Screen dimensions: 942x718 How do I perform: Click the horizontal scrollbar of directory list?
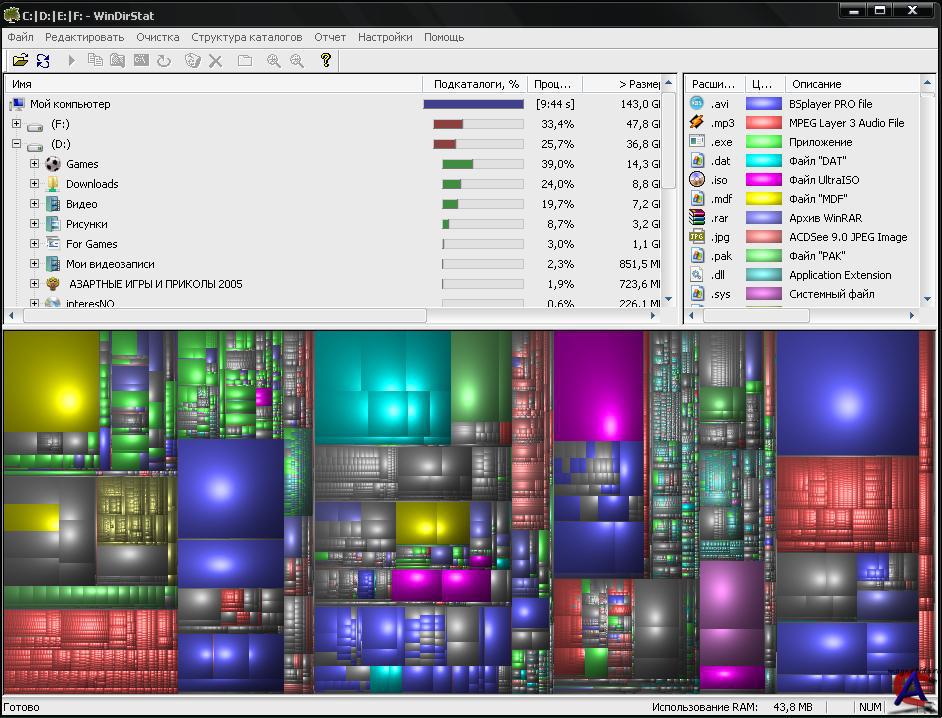coord(220,316)
